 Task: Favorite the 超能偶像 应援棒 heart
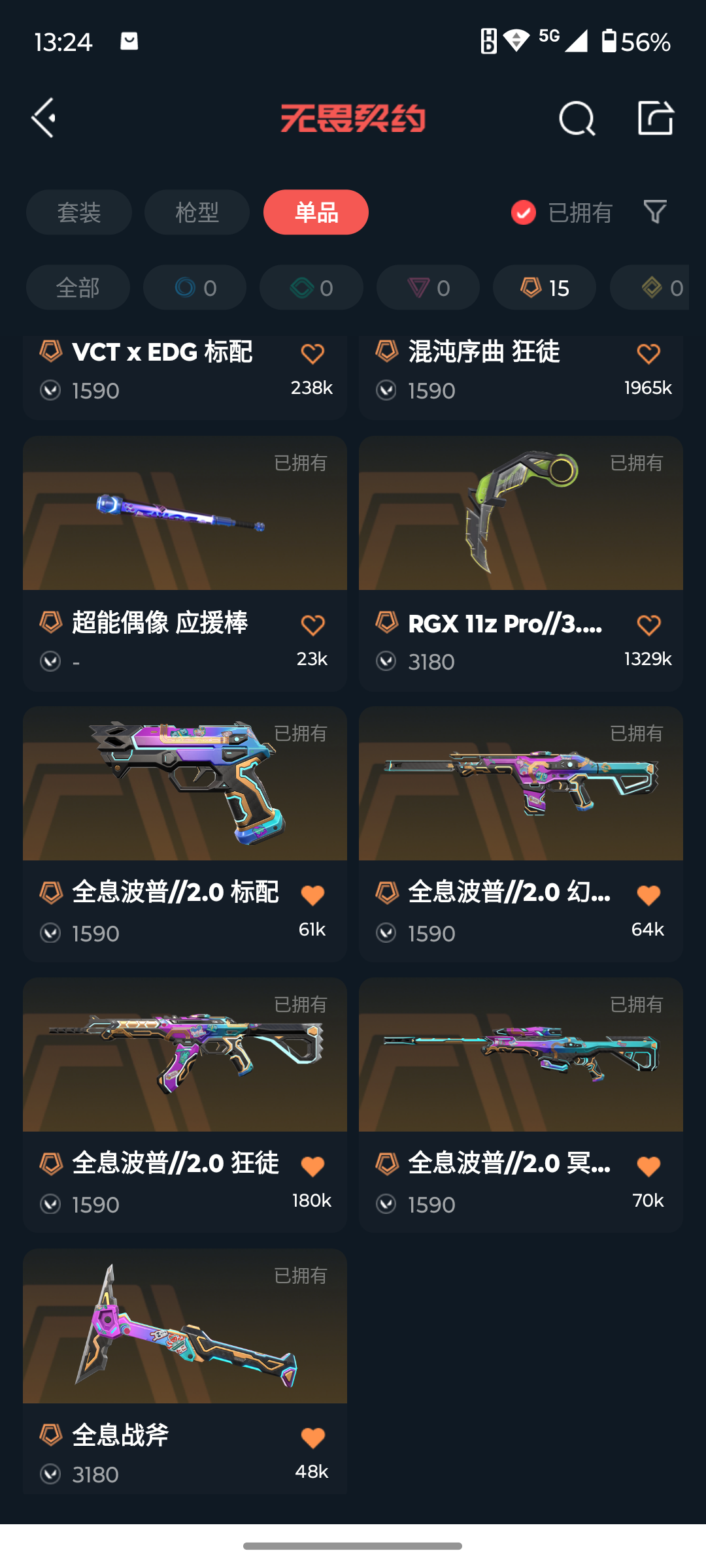pyautogui.click(x=312, y=625)
